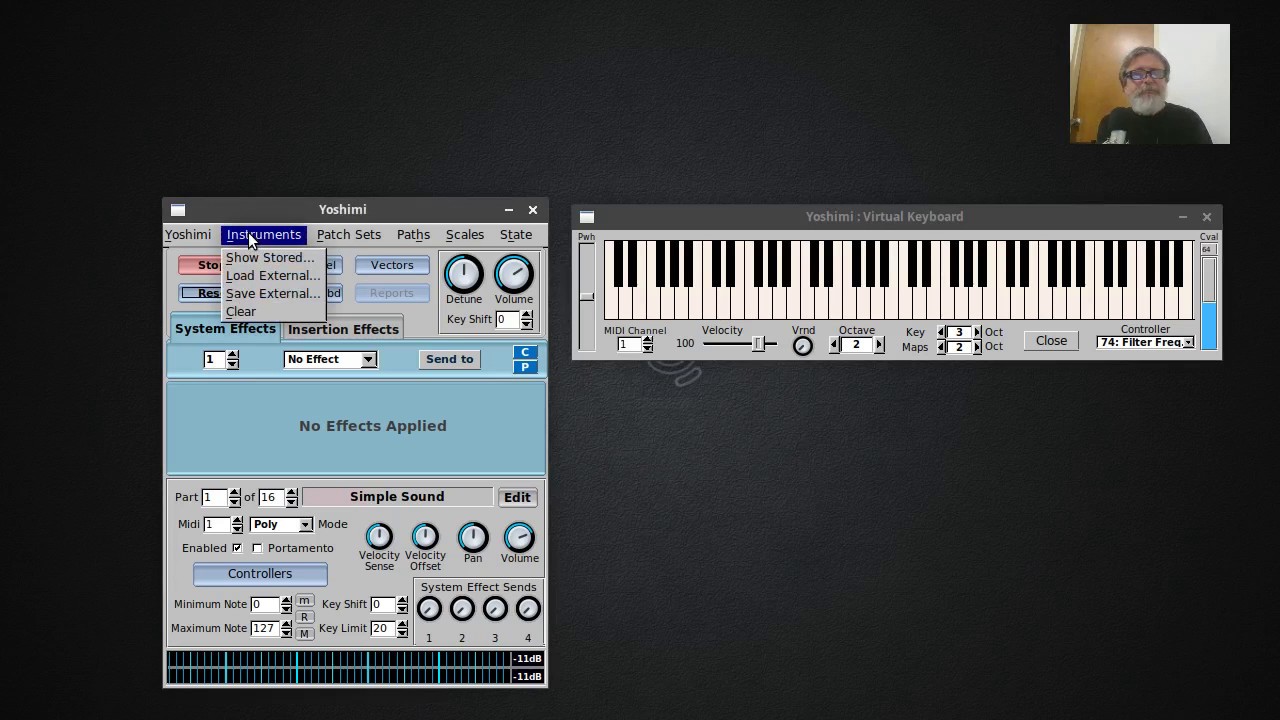Turn System Effect Sends knob 2

coord(462,608)
